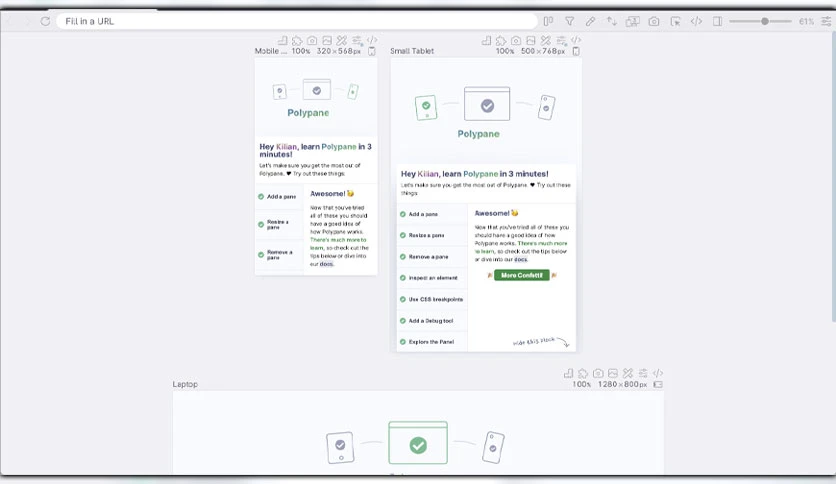
Task: Toggle the sync up-down arrows icon
Action: pos(612,21)
